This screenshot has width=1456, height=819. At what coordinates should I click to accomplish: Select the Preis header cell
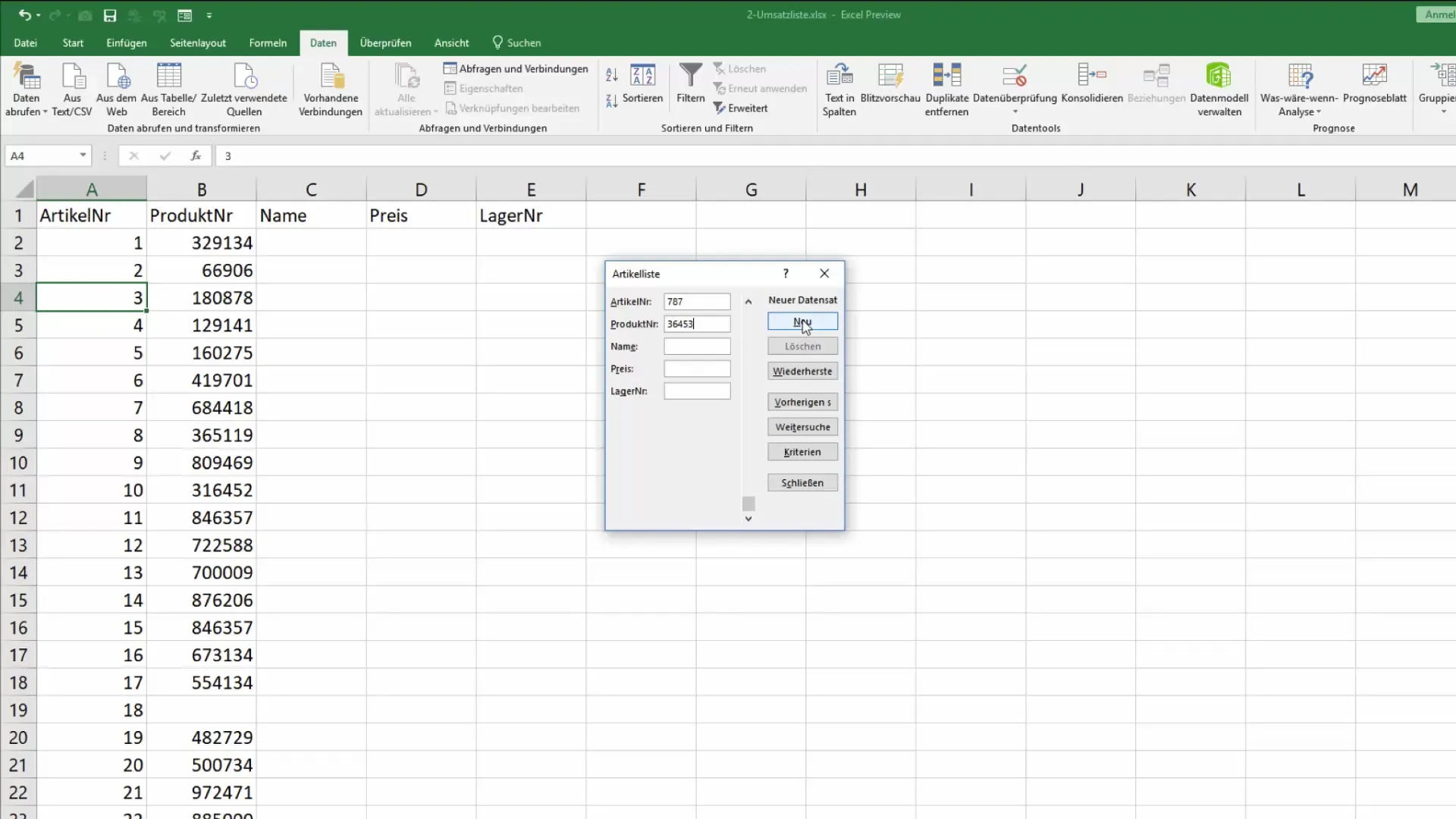click(421, 215)
